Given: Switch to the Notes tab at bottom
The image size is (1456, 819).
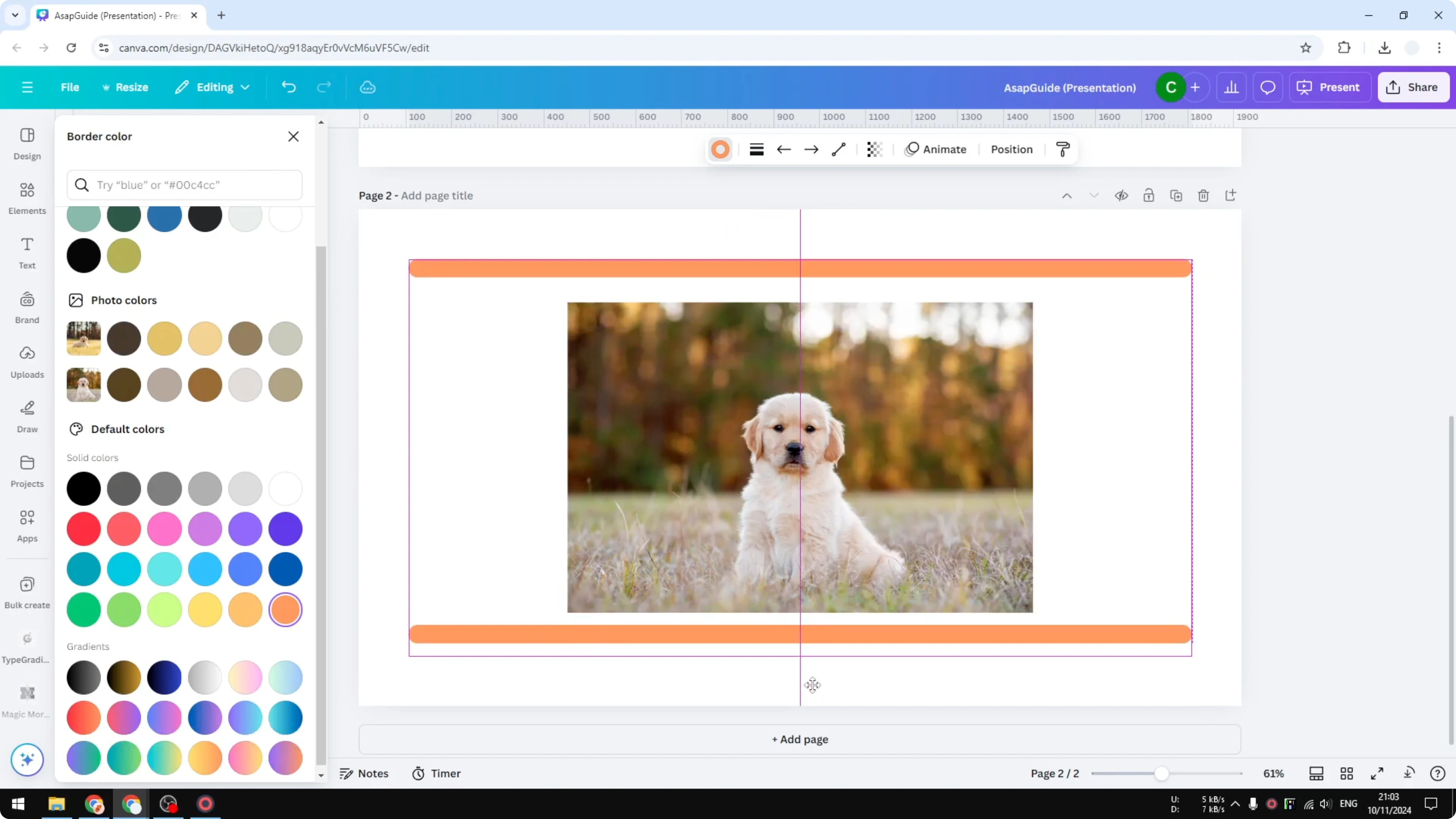Looking at the screenshot, I should [x=364, y=773].
